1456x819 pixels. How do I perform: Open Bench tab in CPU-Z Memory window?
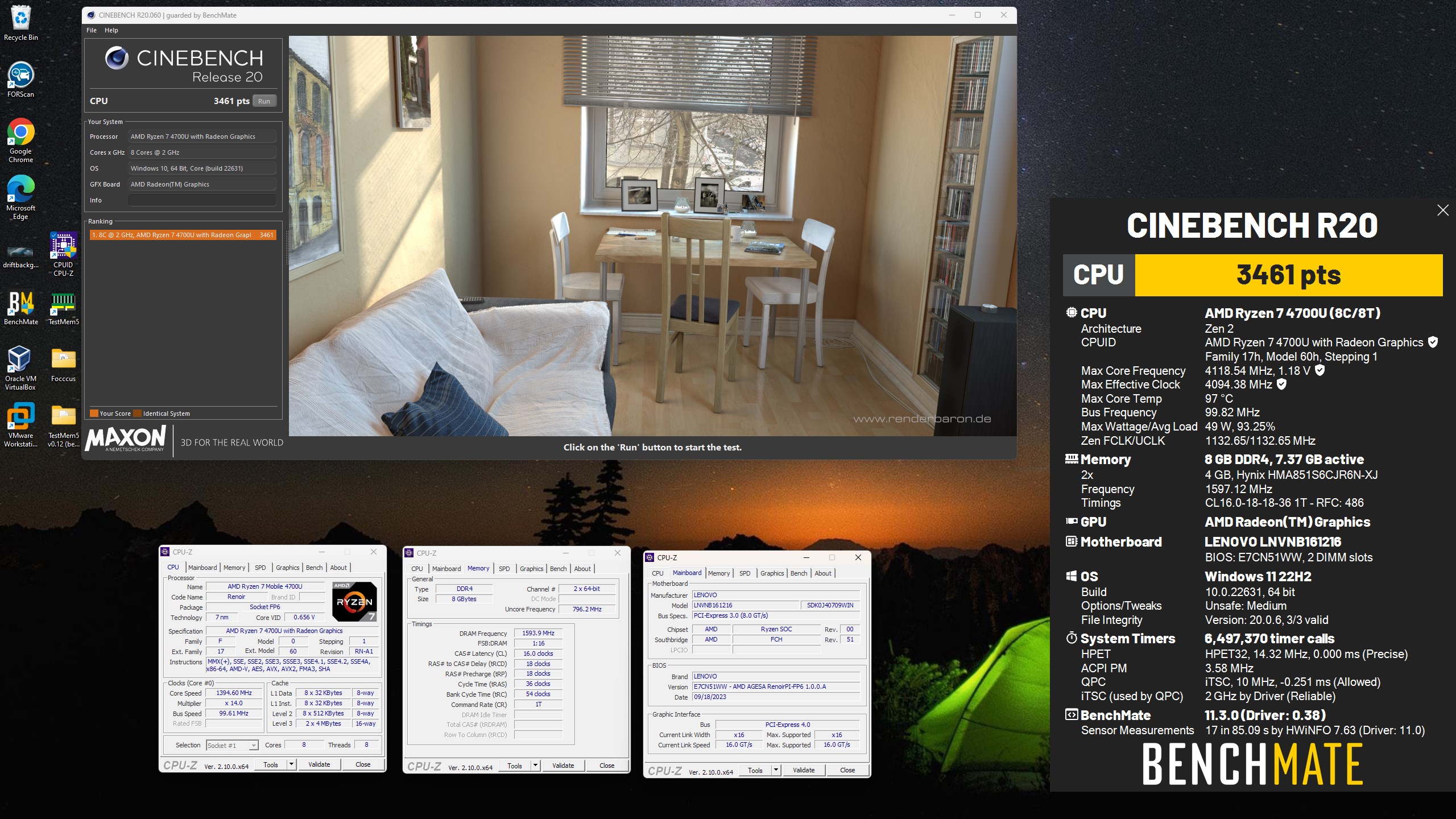tap(559, 569)
